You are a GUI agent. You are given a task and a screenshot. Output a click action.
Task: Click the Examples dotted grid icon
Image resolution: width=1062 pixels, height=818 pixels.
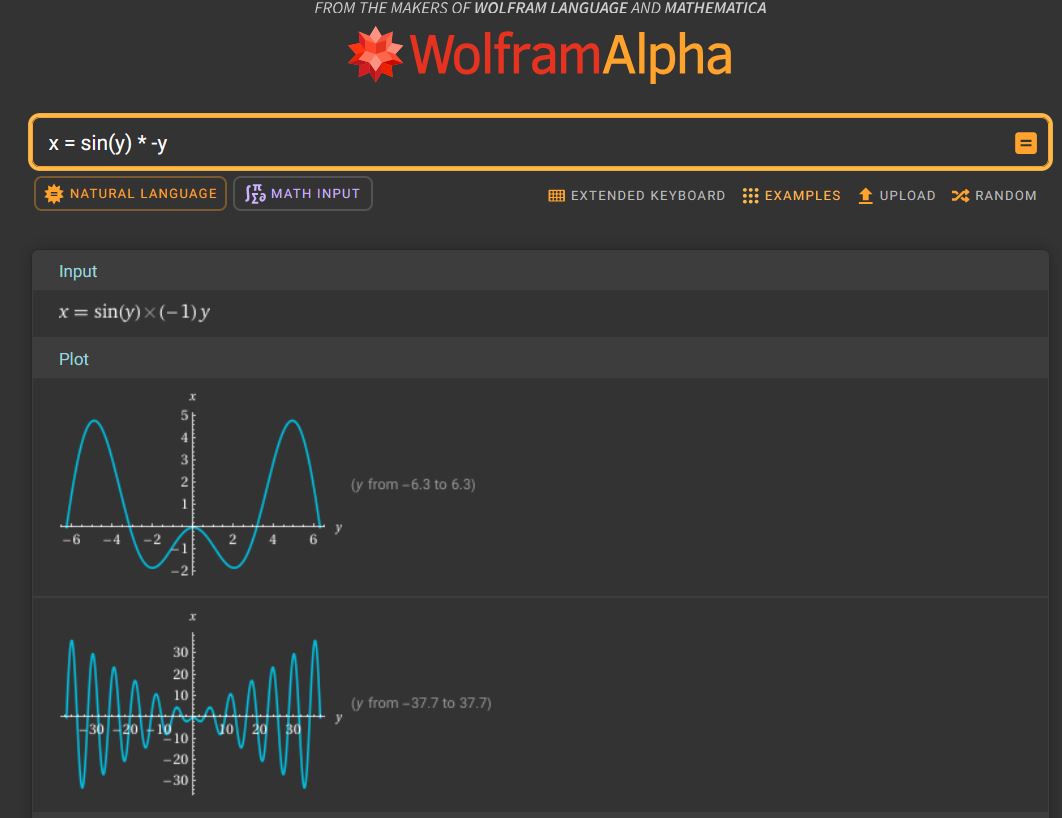tap(750, 196)
